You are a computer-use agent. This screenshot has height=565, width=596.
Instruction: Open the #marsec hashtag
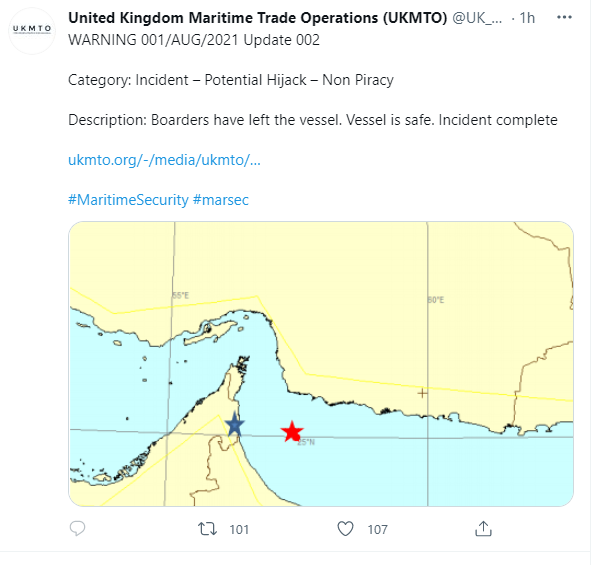pos(221,200)
